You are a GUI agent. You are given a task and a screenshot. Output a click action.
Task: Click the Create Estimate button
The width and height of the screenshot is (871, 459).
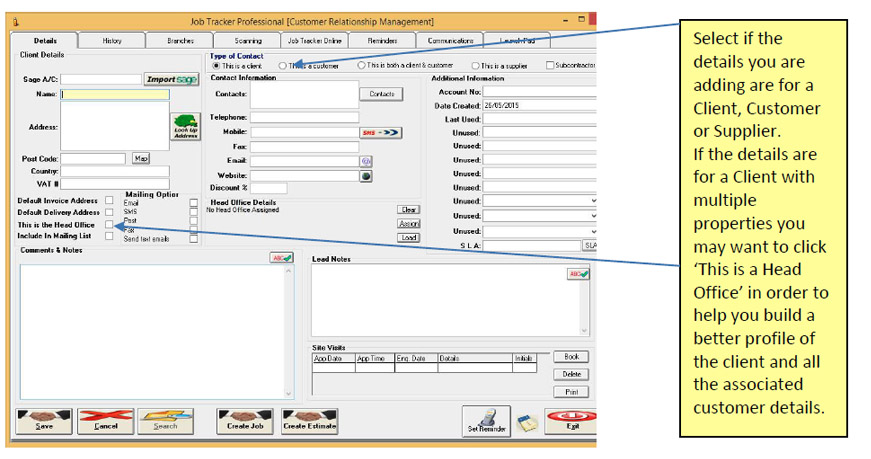(309, 421)
